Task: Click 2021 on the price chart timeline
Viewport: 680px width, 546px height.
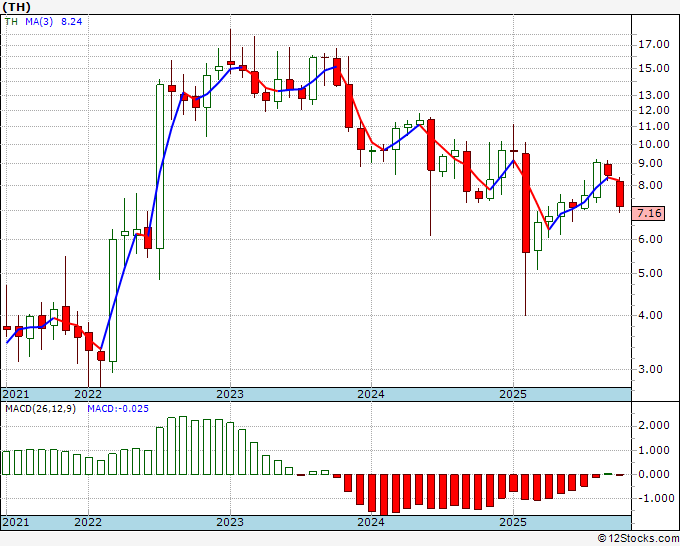Action: pyautogui.click(x=16, y=394)
